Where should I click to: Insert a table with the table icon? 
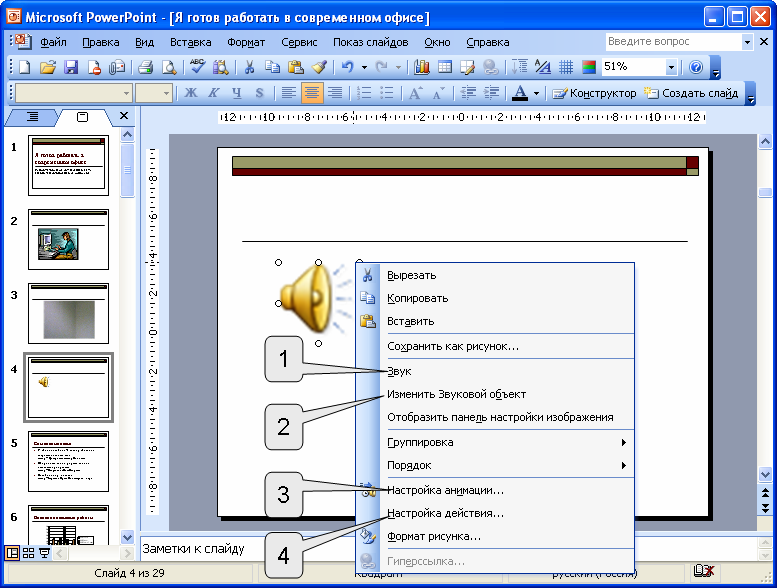point(445,67)
